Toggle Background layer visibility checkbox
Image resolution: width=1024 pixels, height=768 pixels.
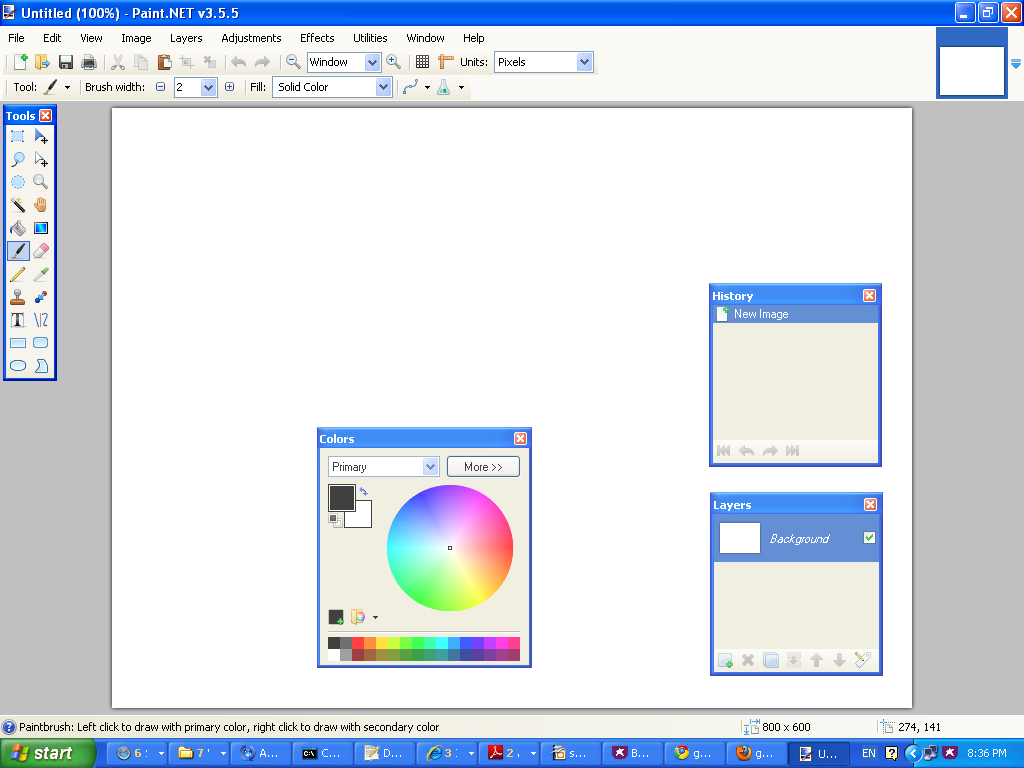coord(869,537)
